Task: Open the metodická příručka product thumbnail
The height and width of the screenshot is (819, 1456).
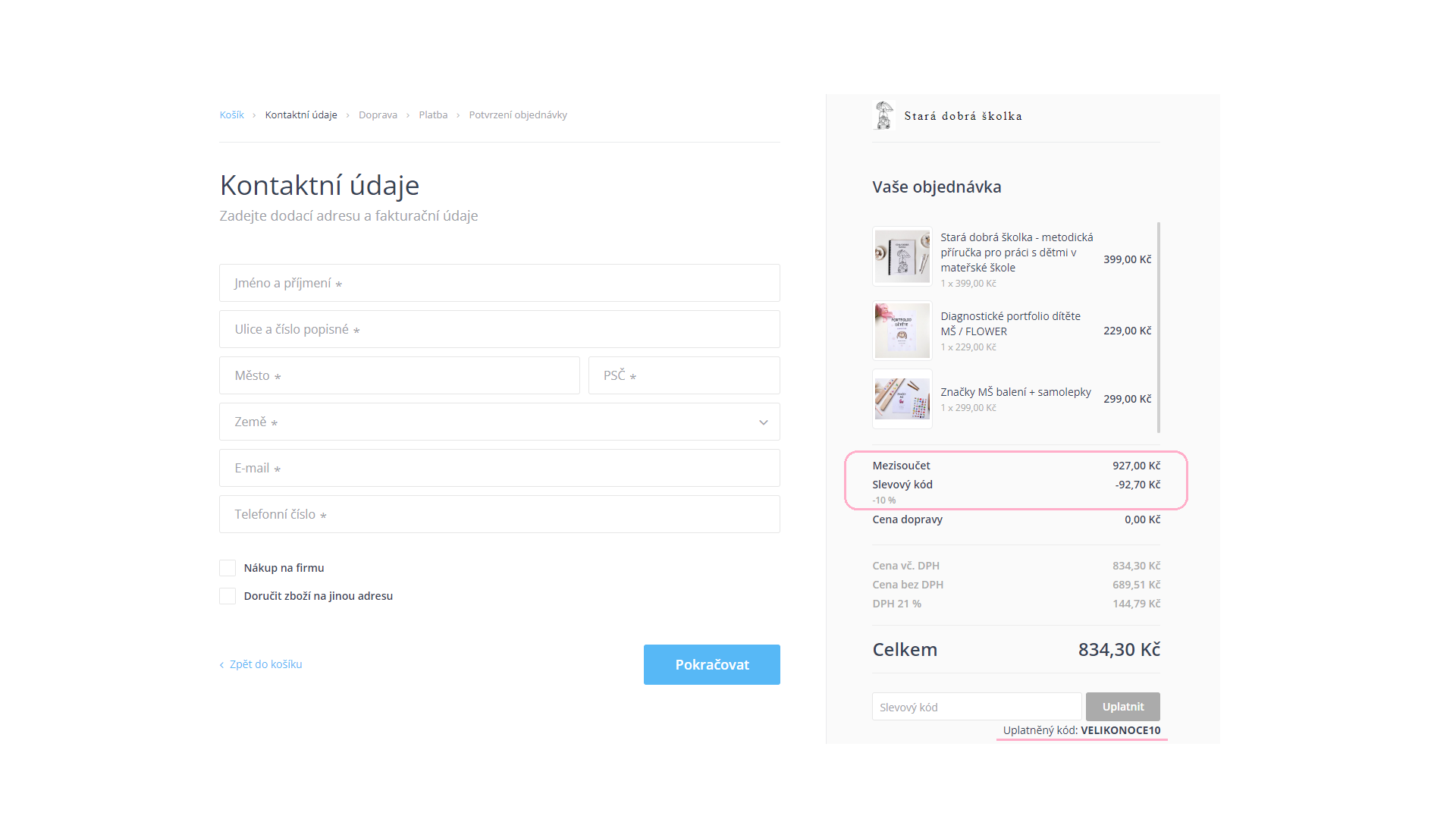Action: pyautogui.click(x=902, y=256)
